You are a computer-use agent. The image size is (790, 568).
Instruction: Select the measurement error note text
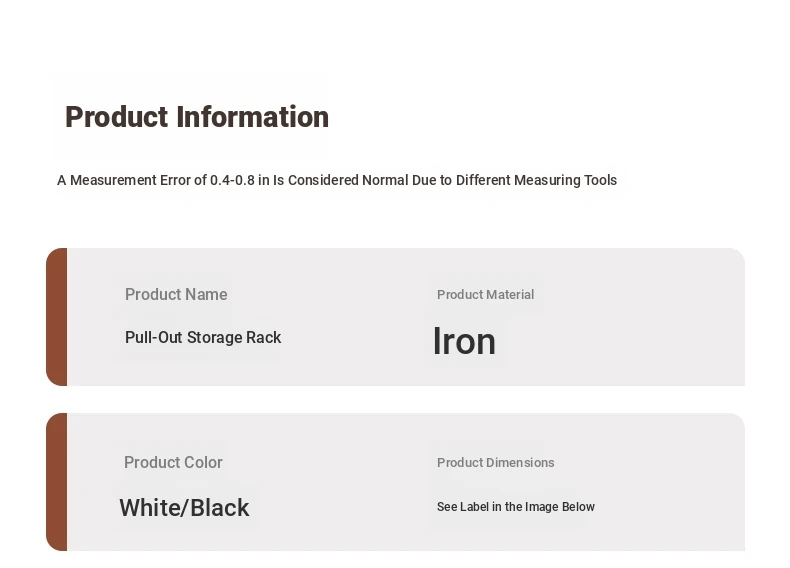(x=336, y=180)
